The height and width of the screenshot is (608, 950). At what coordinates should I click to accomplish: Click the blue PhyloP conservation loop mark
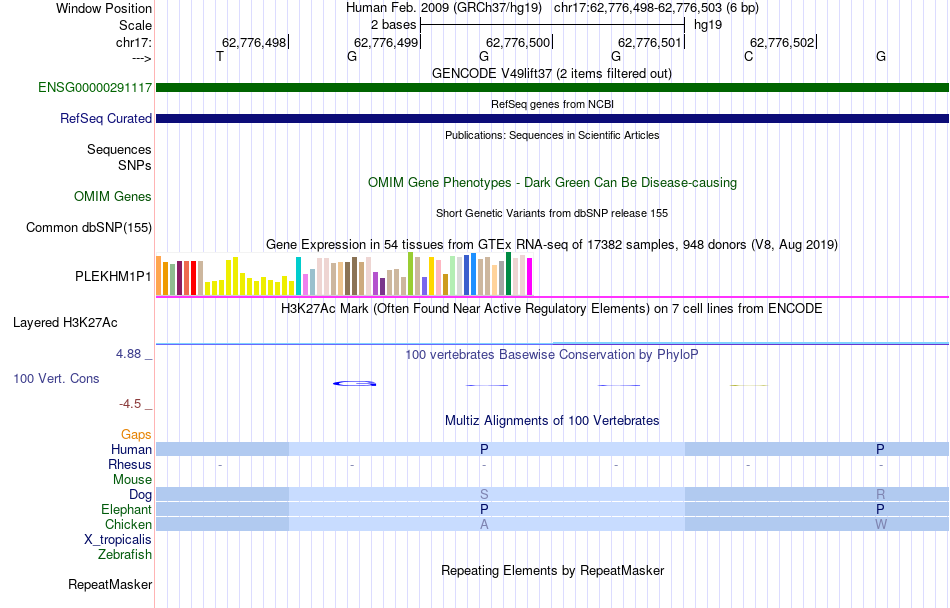pos(355,383)
